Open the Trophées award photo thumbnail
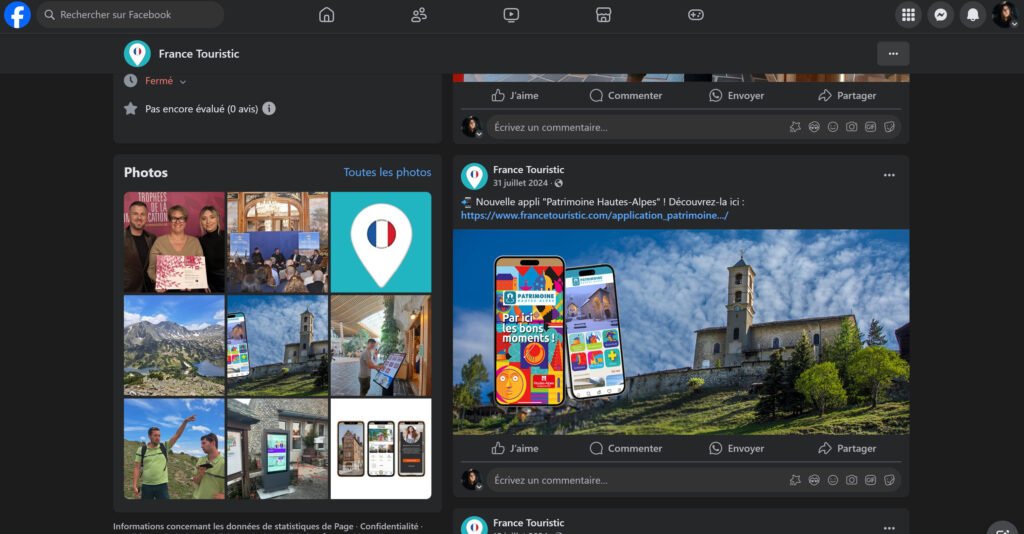Viewport: 1024px width, 534px height. [174, 242]
